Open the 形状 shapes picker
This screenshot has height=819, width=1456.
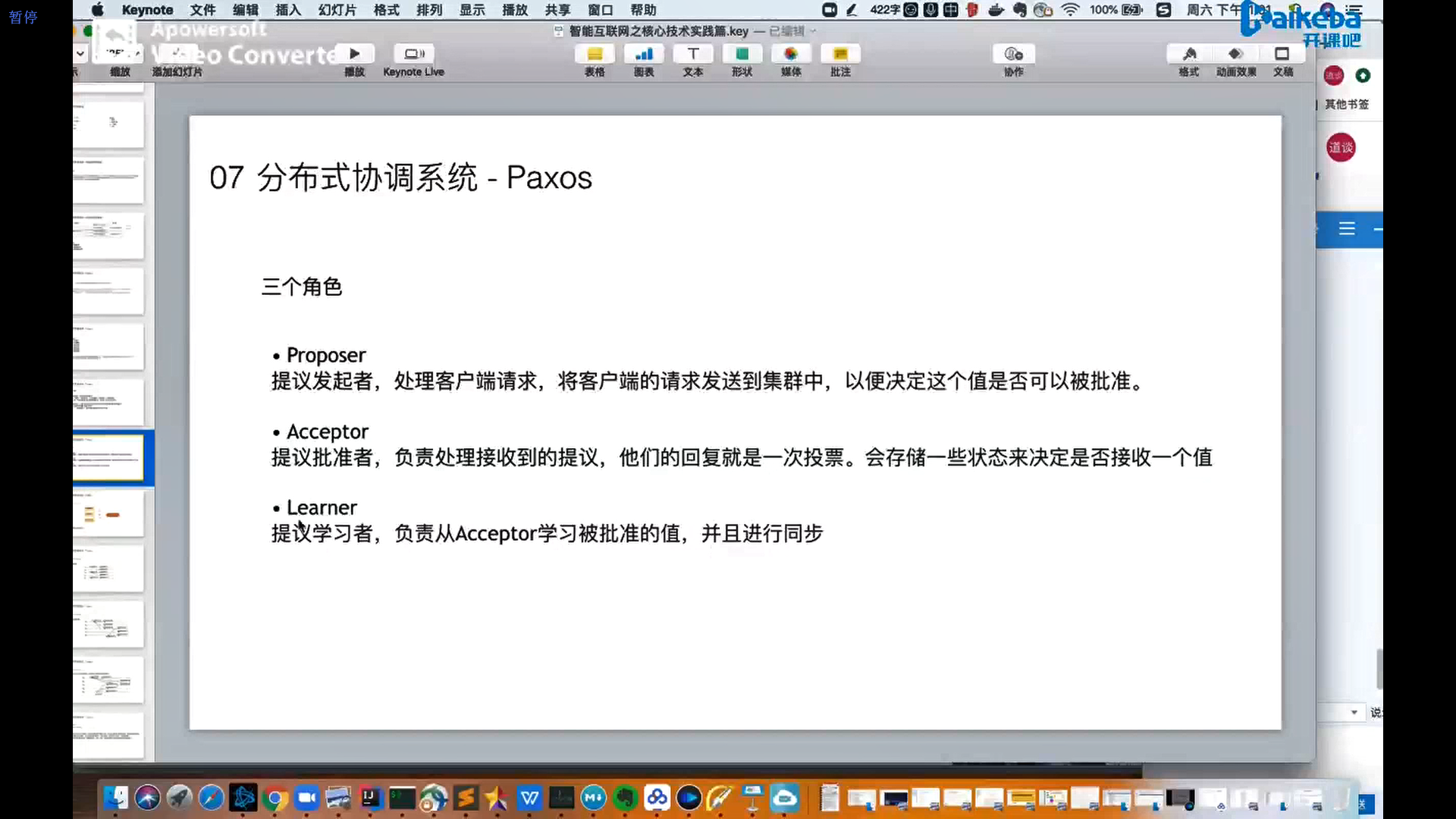tap(742, 55)
